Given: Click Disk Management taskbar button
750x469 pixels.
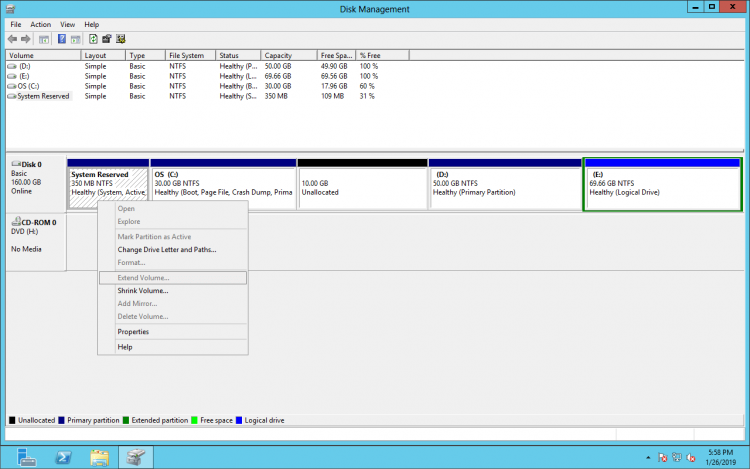Looking at the screenshot, I should 136,458.
